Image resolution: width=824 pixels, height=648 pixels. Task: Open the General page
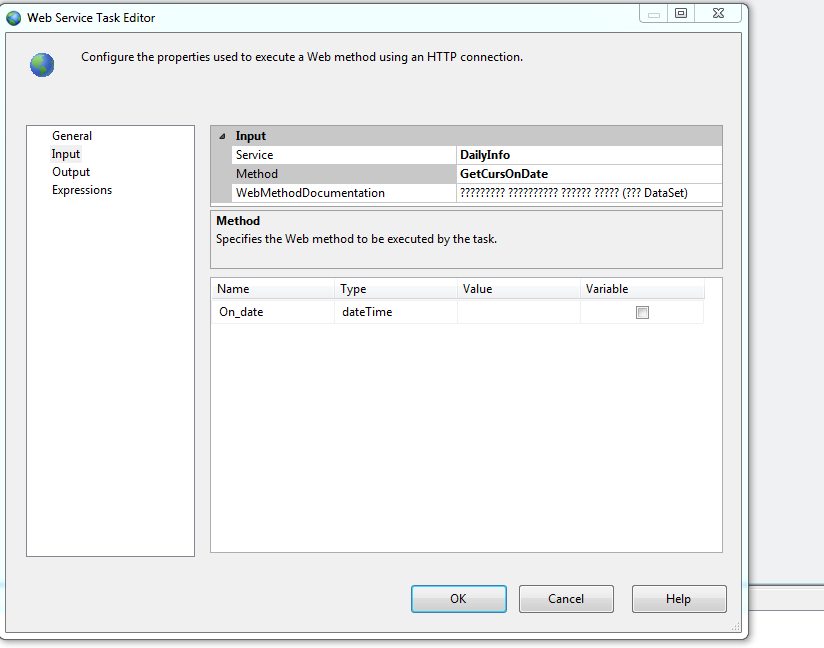click(72, 136)
